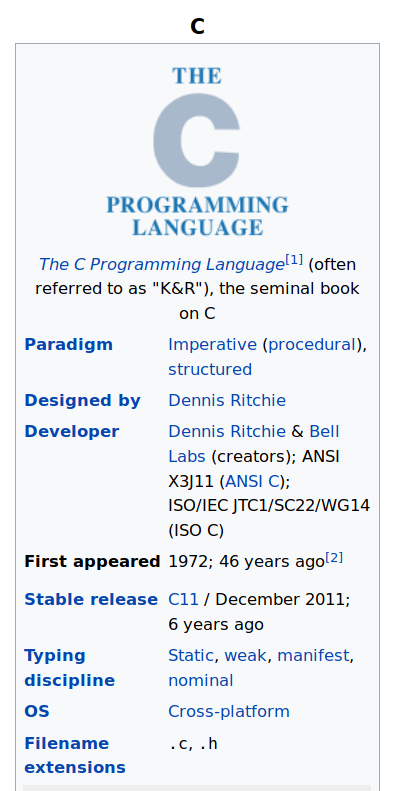The image size is (397, 791).
Task: Click the 'December 2011' release date text
Action: click(x=279, y=599)
